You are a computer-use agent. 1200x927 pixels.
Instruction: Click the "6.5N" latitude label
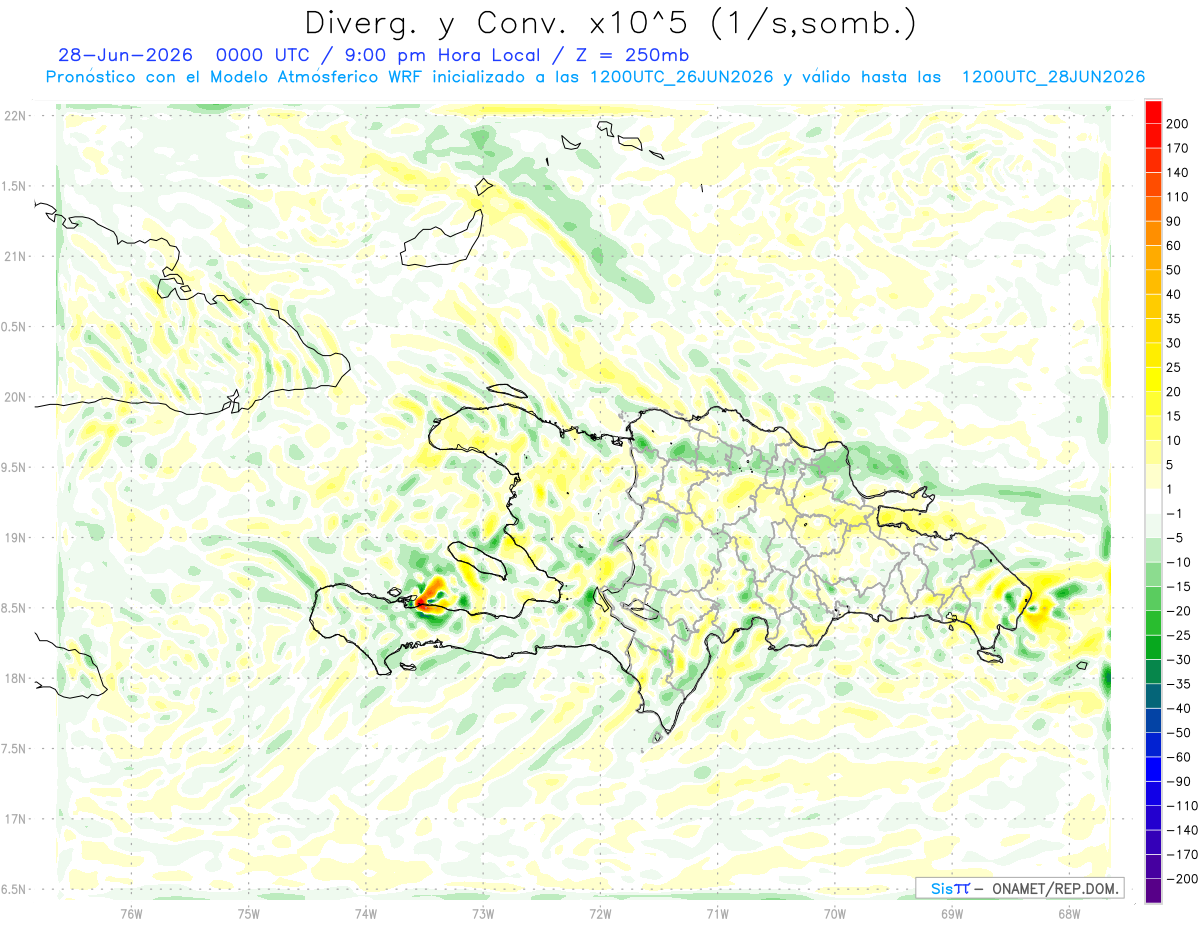(x=15, y=889)
